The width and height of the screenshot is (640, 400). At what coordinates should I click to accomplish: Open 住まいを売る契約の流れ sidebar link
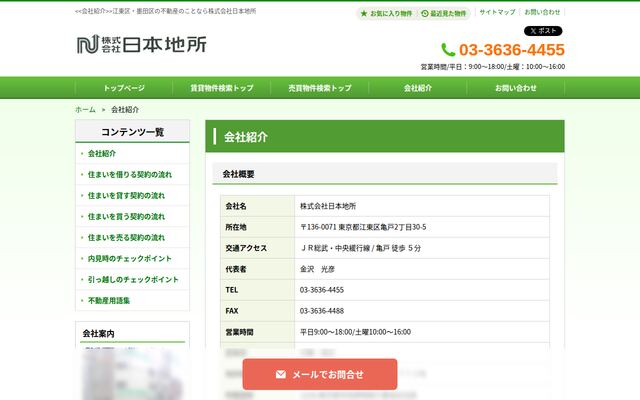126,238
